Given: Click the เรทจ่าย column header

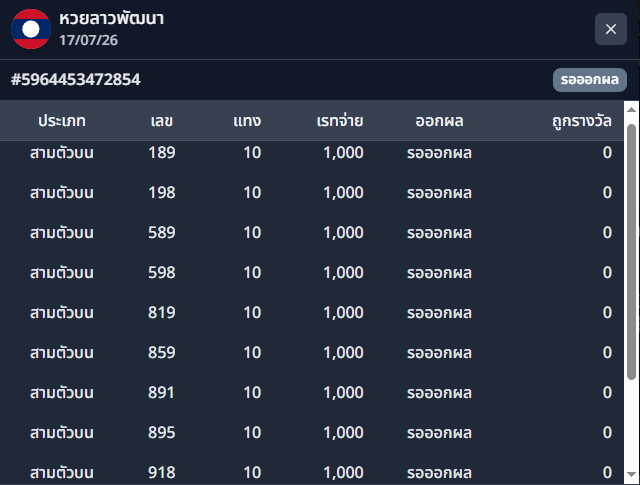Looking at the screenshot, I should [x=340, y=121].
